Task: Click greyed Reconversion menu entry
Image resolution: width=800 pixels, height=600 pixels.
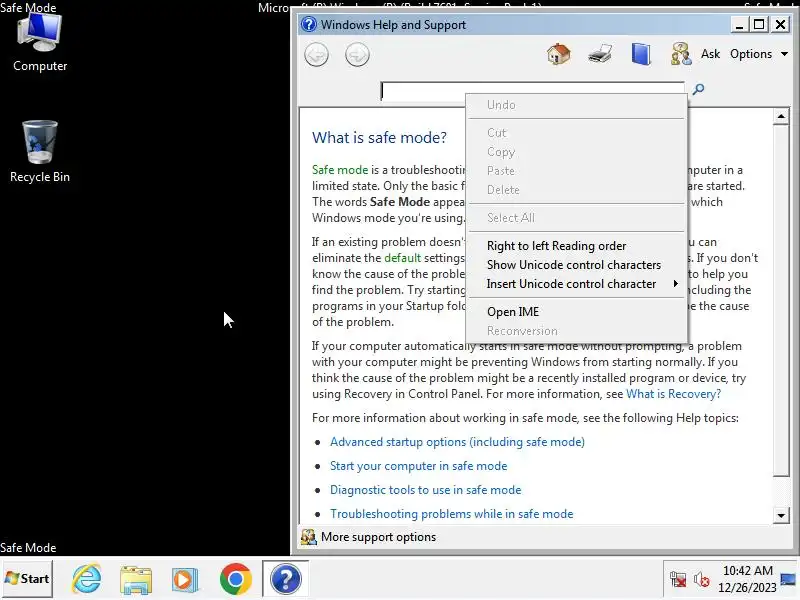Action: click(x=577, y=331)
